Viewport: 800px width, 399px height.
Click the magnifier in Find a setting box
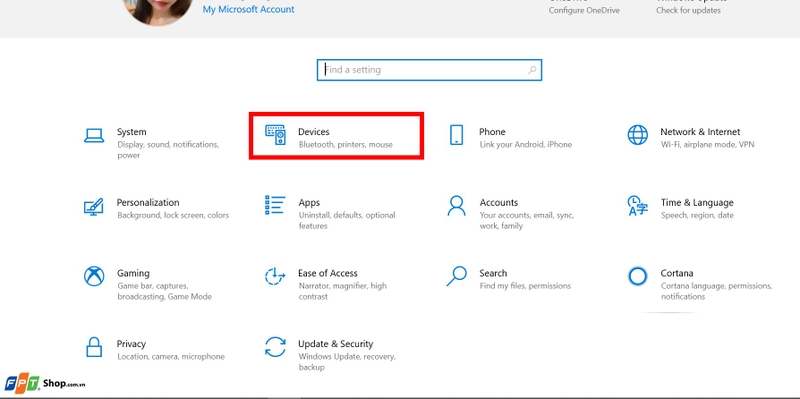tap(532, 70)
